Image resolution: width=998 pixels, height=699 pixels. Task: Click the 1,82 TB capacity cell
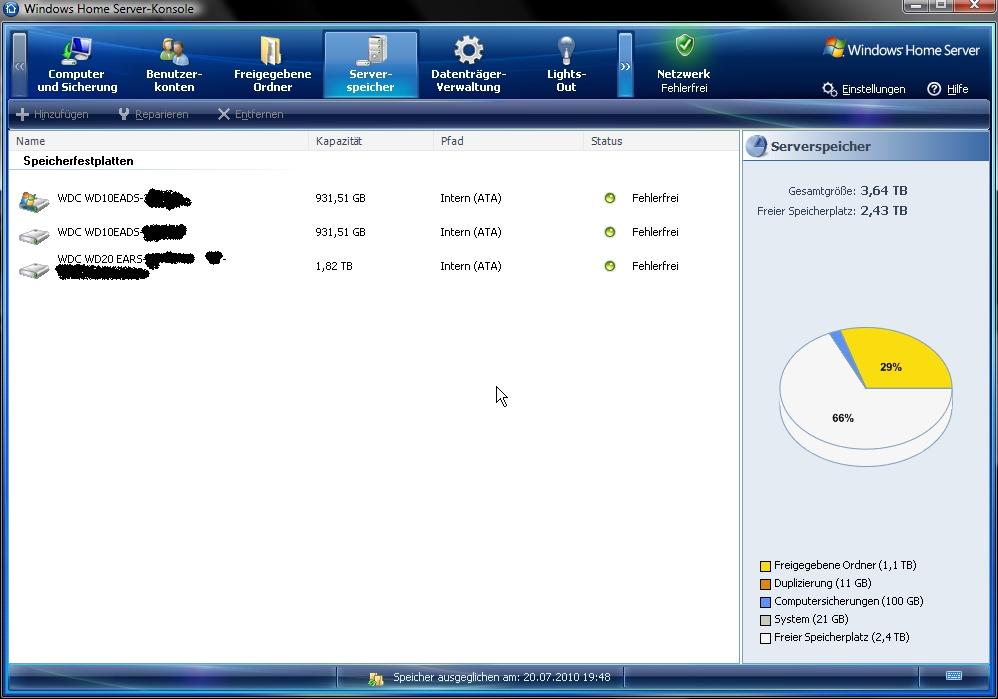[334, 266]
